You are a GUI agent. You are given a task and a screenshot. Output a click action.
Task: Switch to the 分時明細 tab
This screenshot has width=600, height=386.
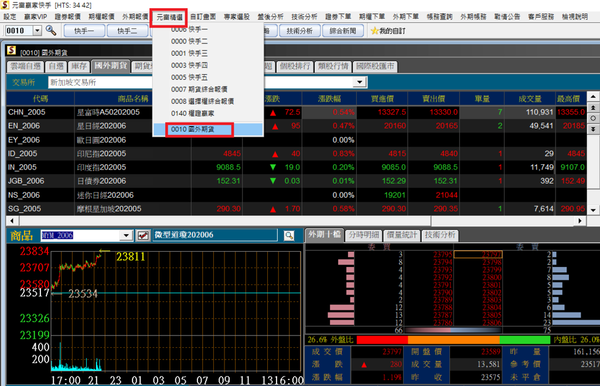(364, 235)
